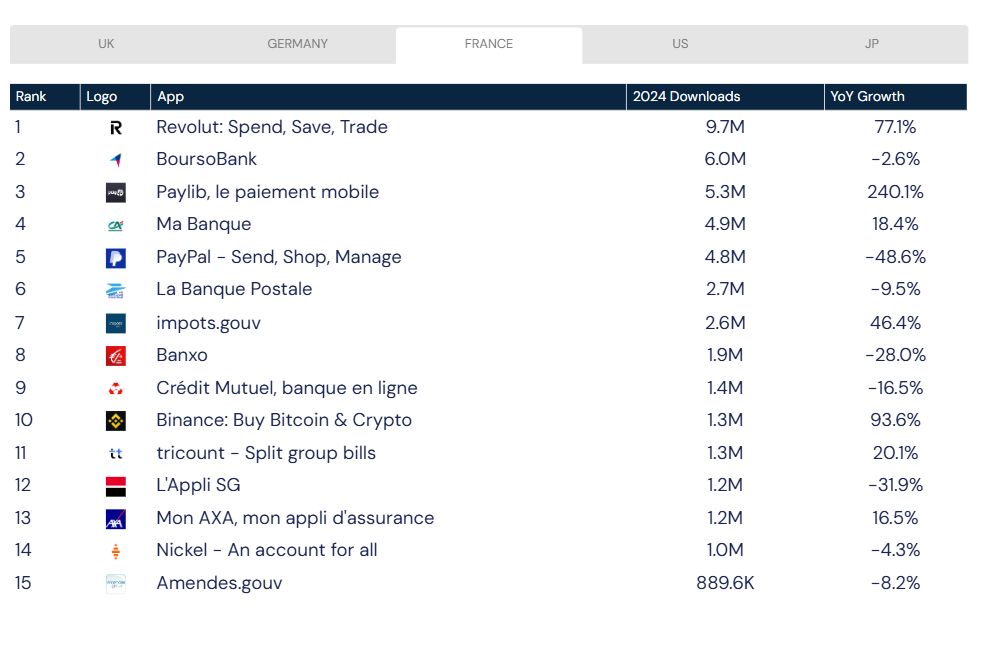This screenshot has width=981, height=647.
Task: Click the -4.3% growth value
Action: tap(895, 550)
